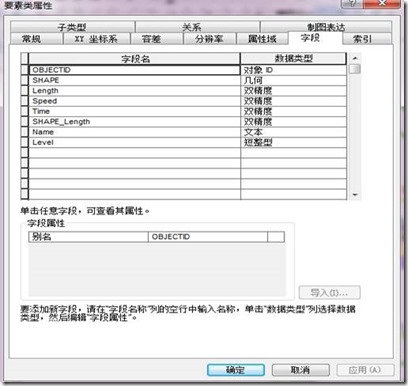
Task: Open the 制图表达 tab
Action: (x=326, y=27)
